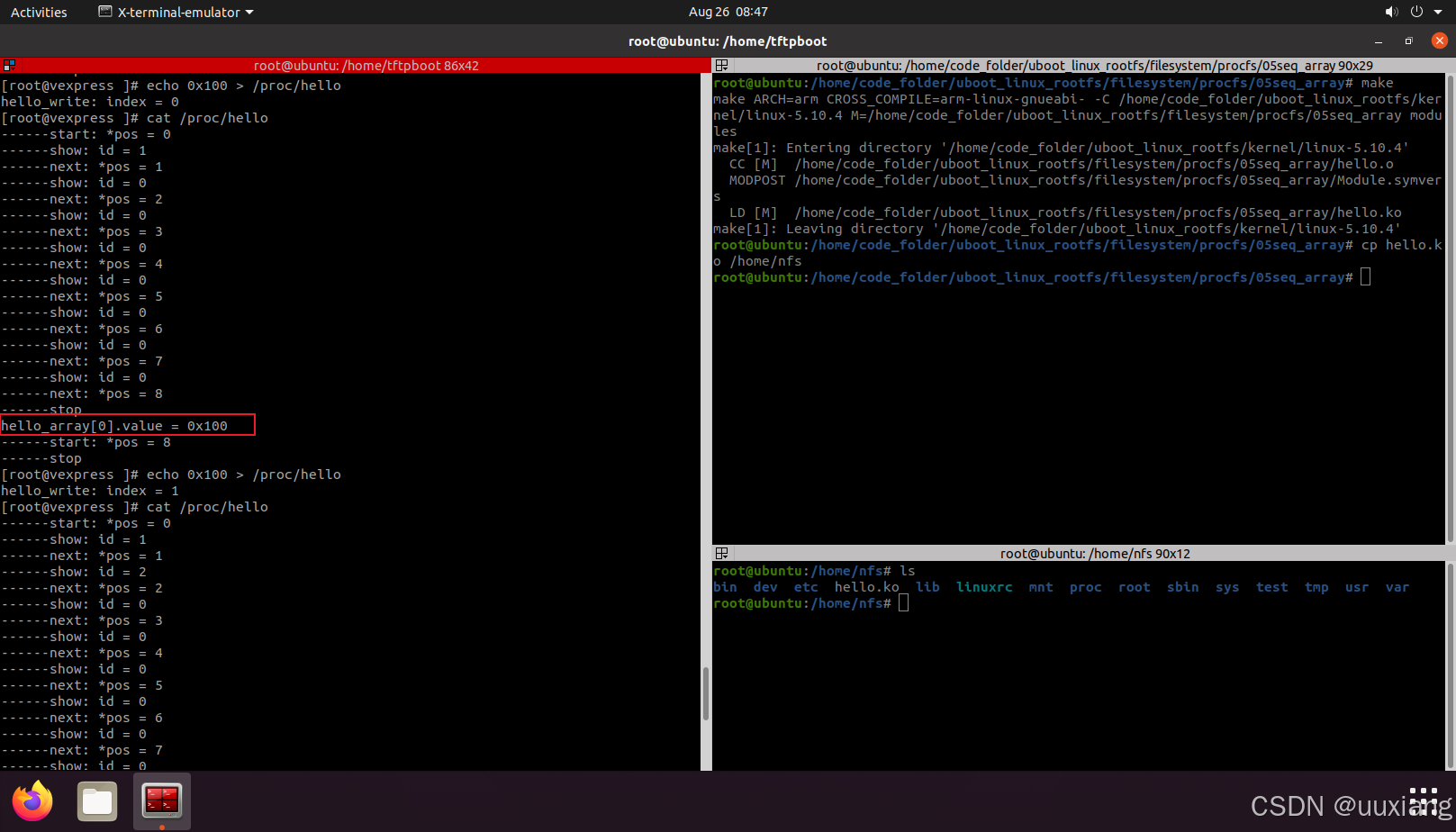1456x832 pixels.
Task: Click the 'sys' directory in ls output
Action: [x=1227, y=587]
